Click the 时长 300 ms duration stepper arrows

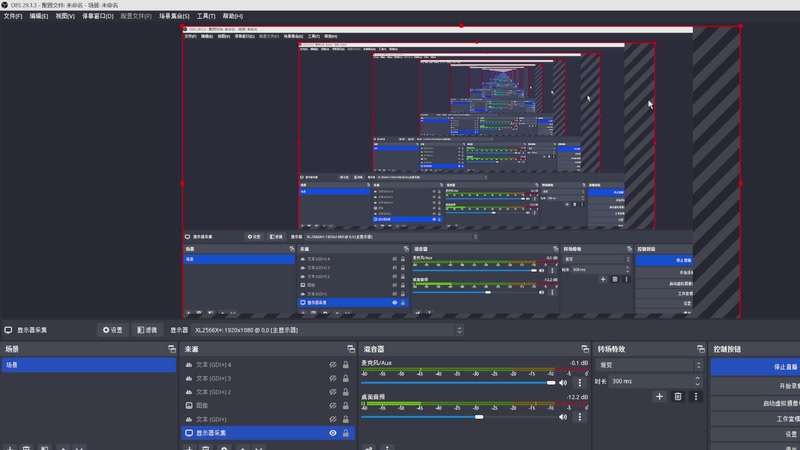(697, 381)
